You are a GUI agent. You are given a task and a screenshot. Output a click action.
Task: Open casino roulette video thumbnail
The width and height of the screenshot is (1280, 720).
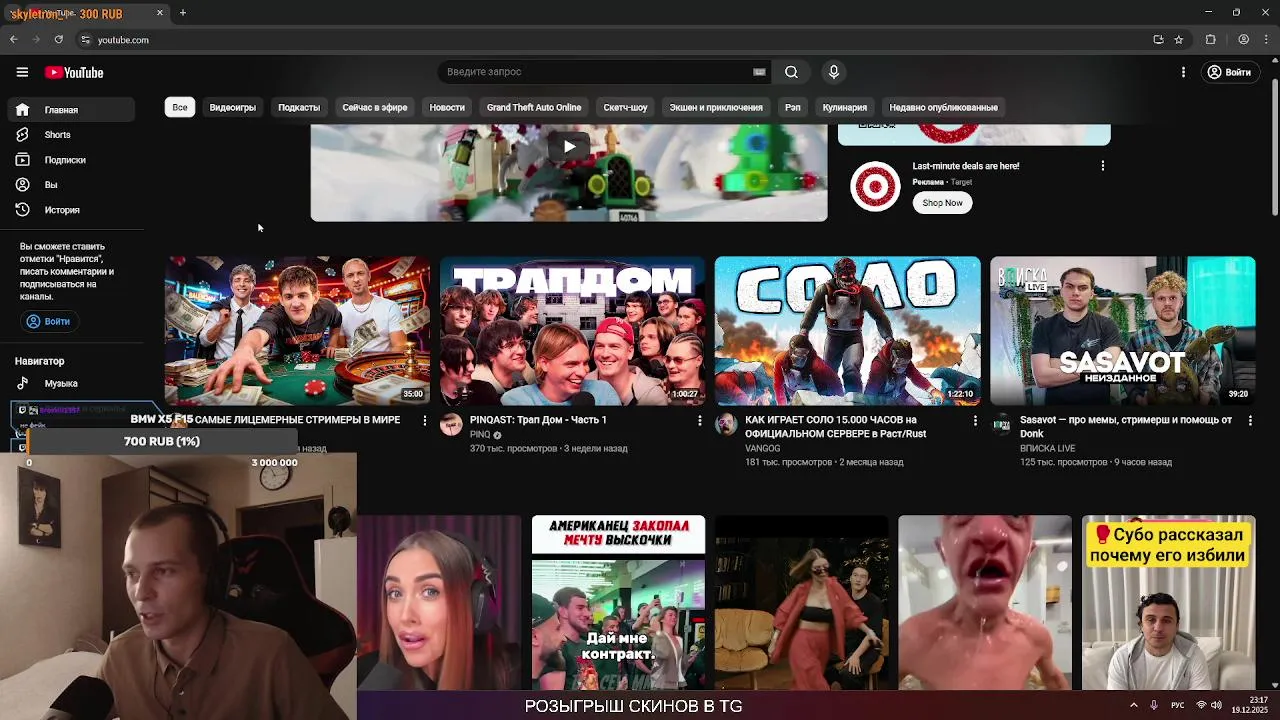pyautogui.click(x=297, y=330)
